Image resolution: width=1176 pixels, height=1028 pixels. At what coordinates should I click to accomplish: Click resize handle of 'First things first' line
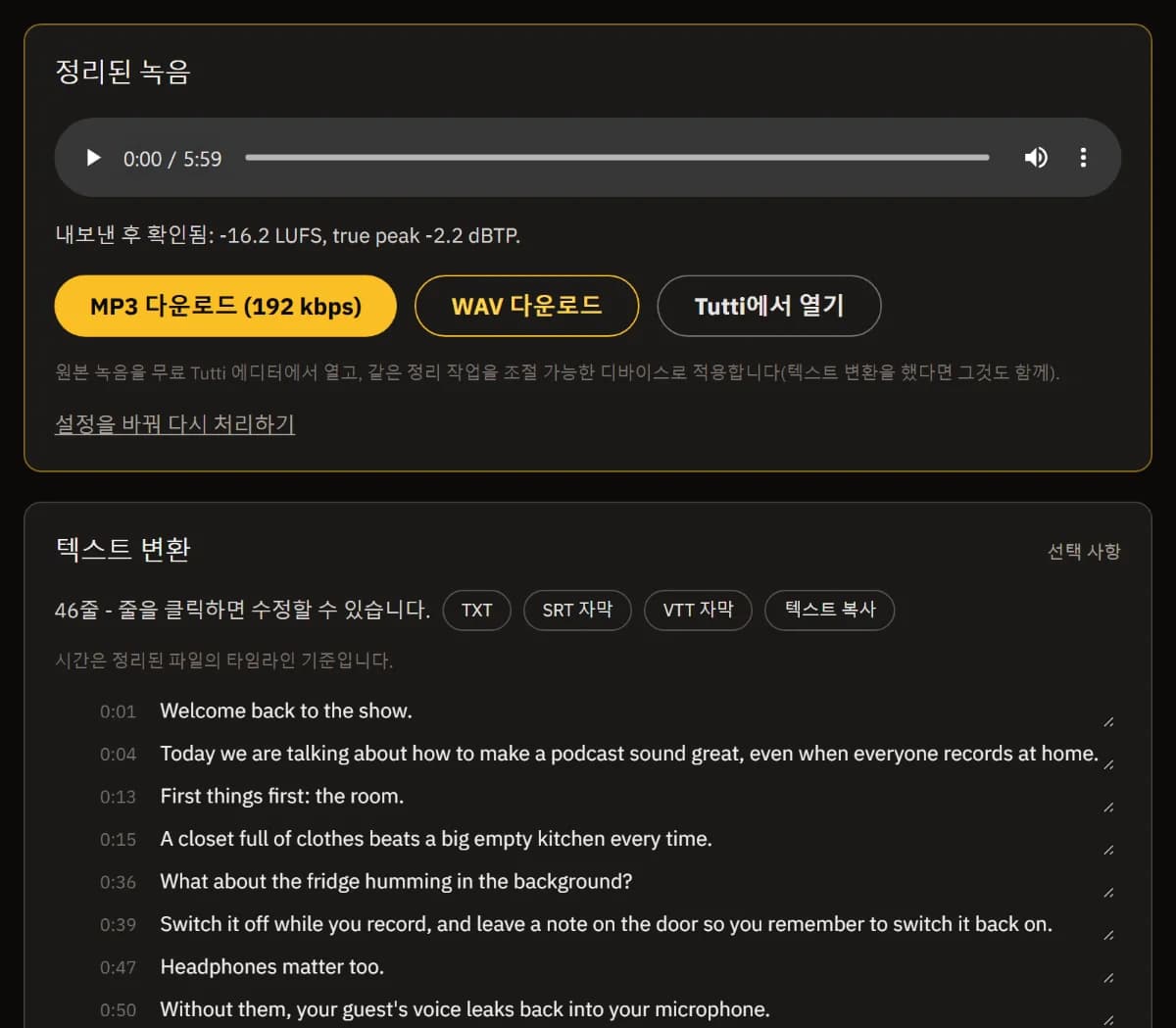(1108, 808)
